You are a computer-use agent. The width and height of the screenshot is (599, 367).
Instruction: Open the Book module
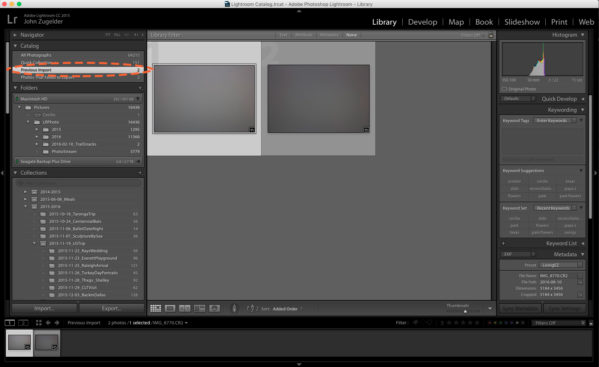(x=484, y=22)
